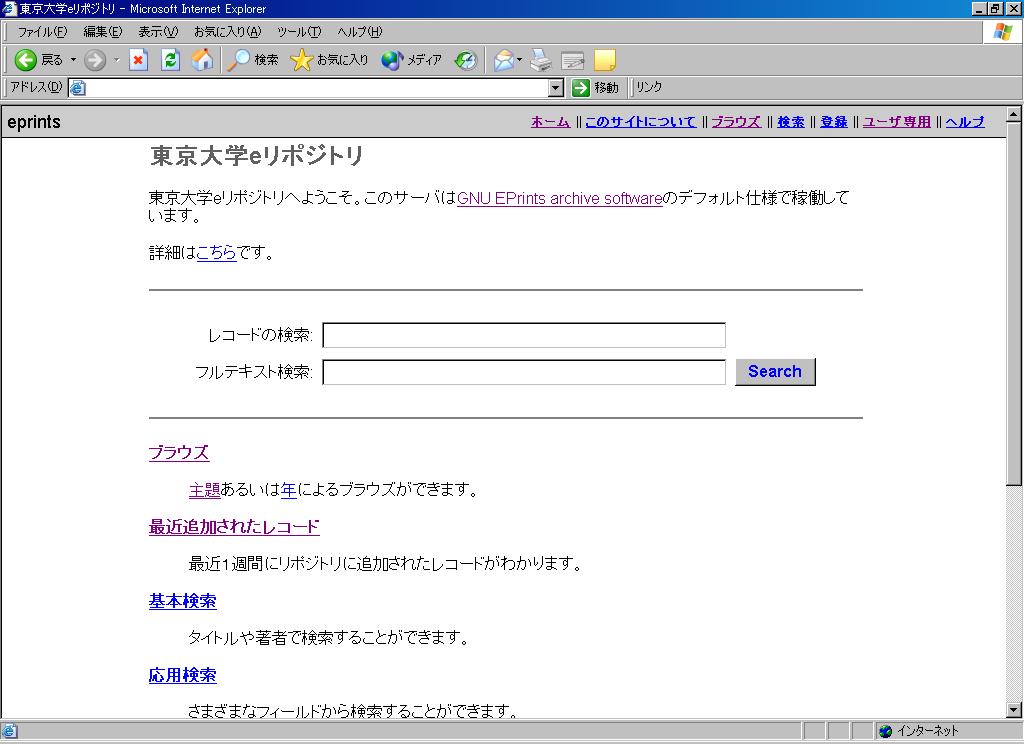The width and height of the screenshot is (1024, 744).
Task: Expand the address bar dropdown
Action: tap(556, 88)
